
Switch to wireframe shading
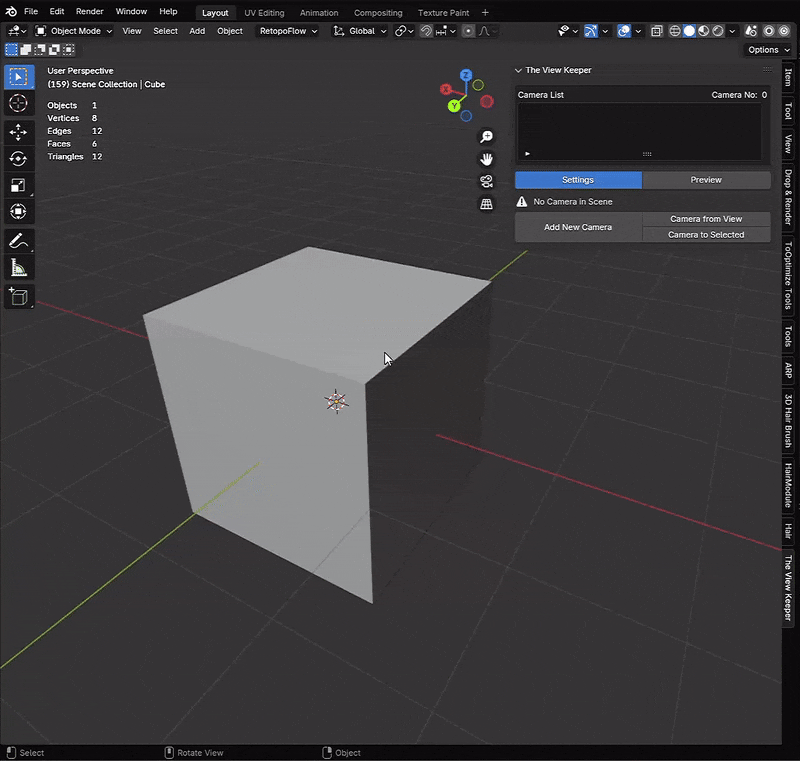[675, 31]
